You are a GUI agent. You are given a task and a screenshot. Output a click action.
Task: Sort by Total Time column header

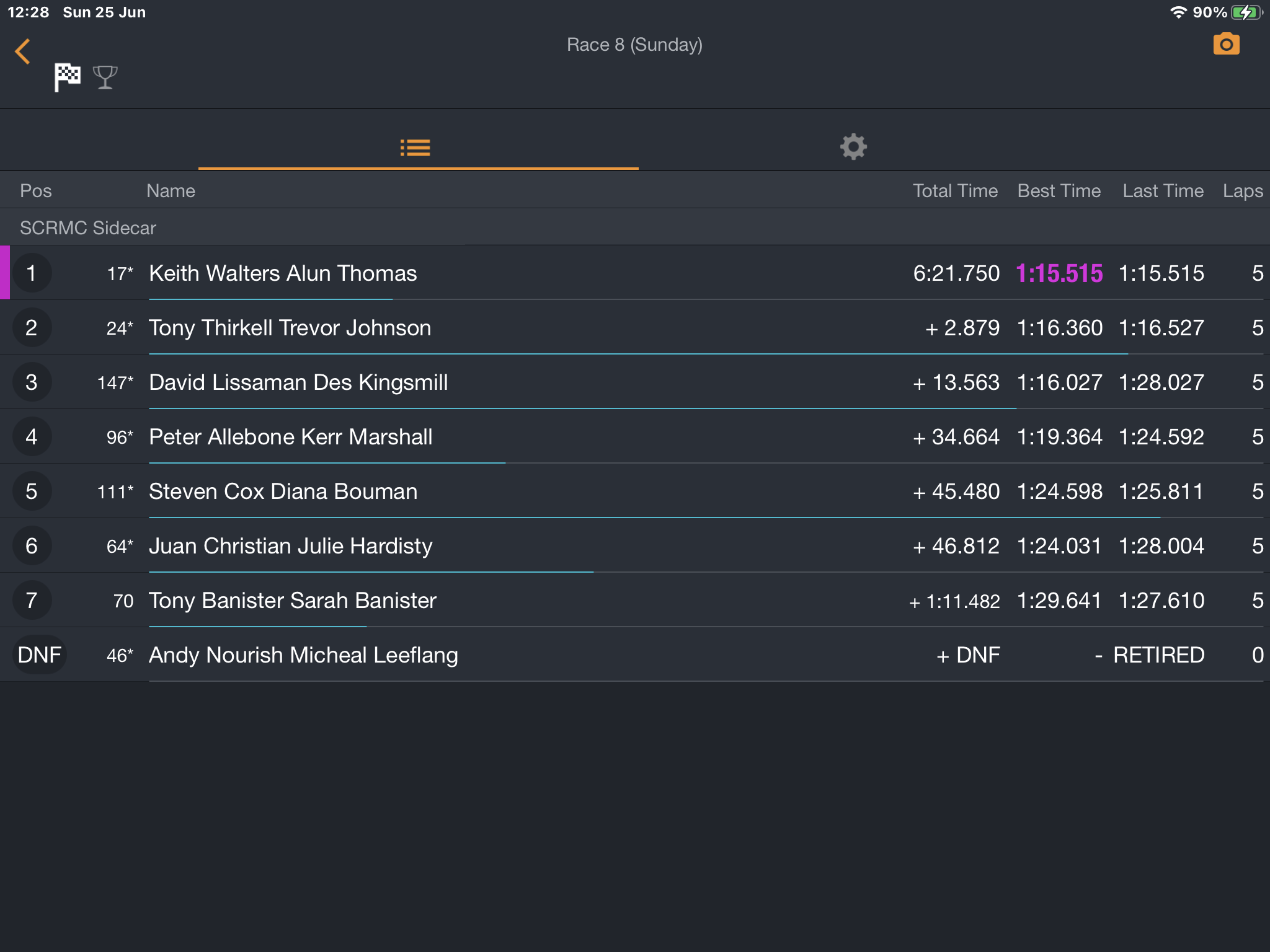(x=955, y=191)
